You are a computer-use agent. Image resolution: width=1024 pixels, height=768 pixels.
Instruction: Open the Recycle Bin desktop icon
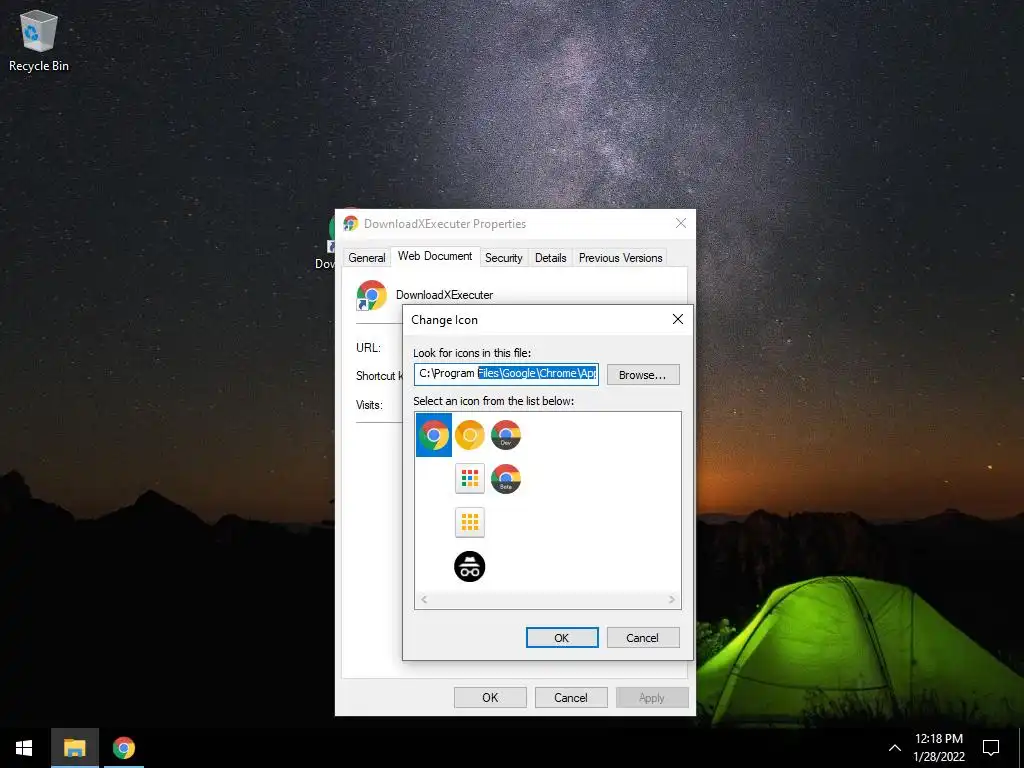click(x=39, y=40)
